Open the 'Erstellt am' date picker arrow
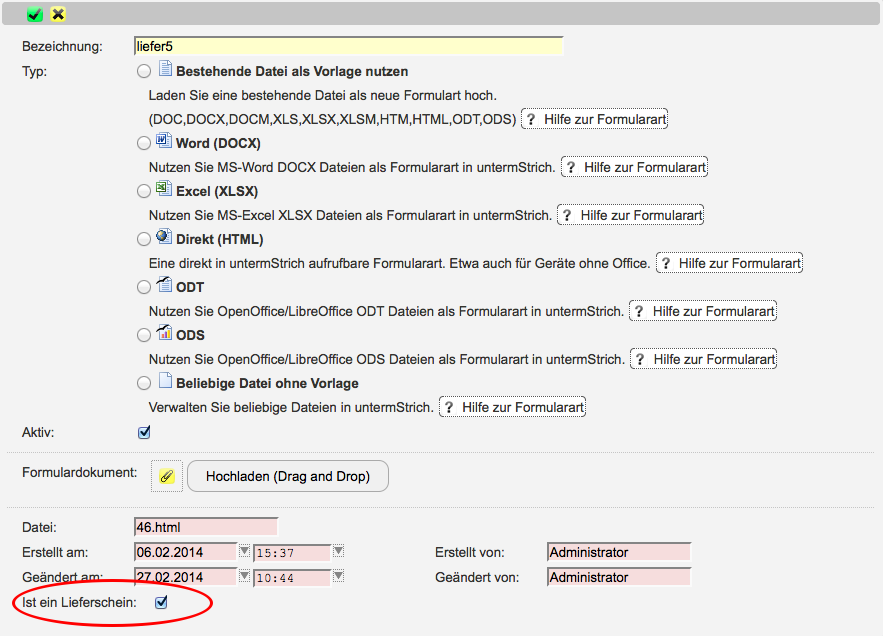Viewport: 883px width, 636px height. 244,551
